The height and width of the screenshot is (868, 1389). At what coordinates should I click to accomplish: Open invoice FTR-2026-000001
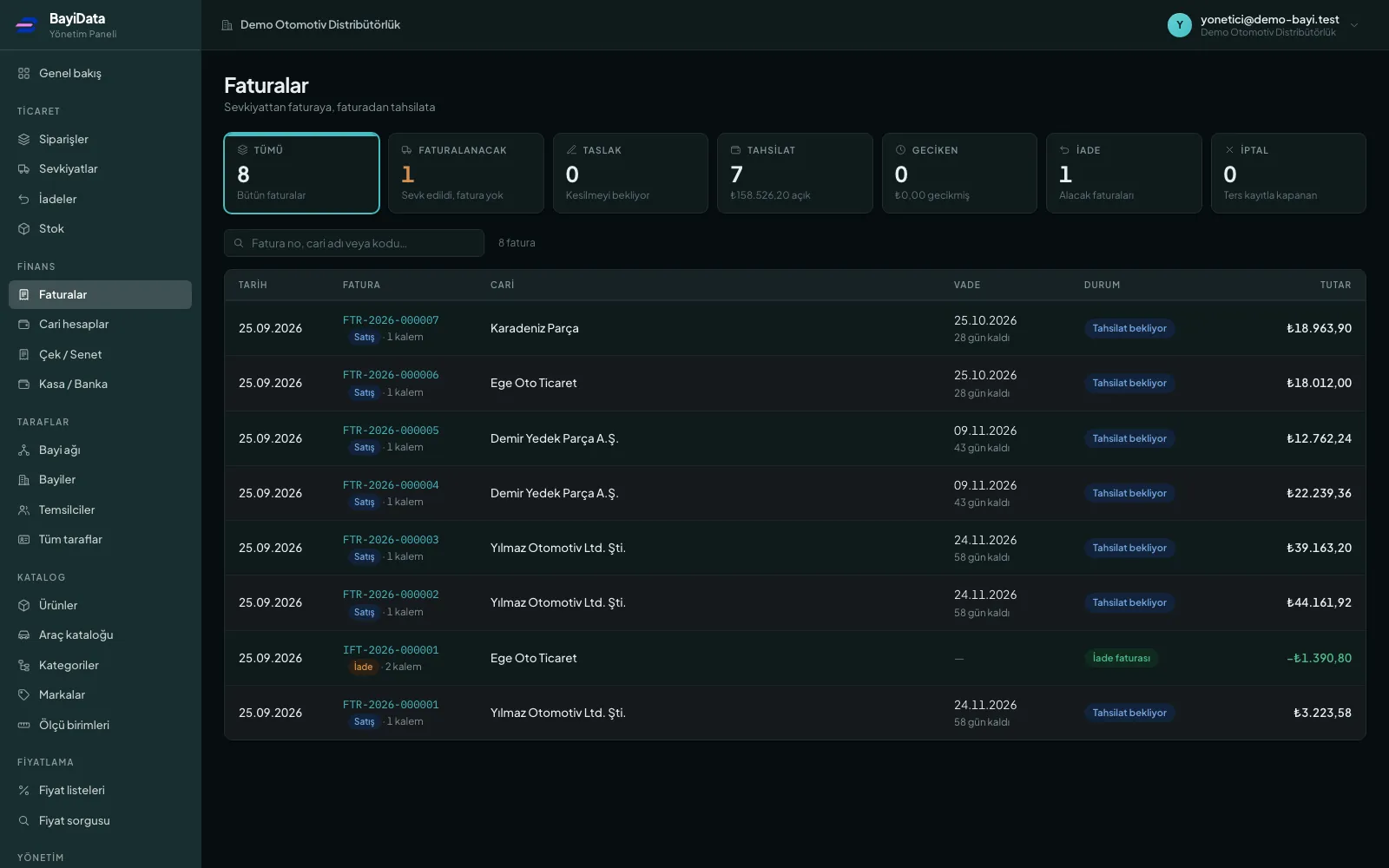point(391,705)
